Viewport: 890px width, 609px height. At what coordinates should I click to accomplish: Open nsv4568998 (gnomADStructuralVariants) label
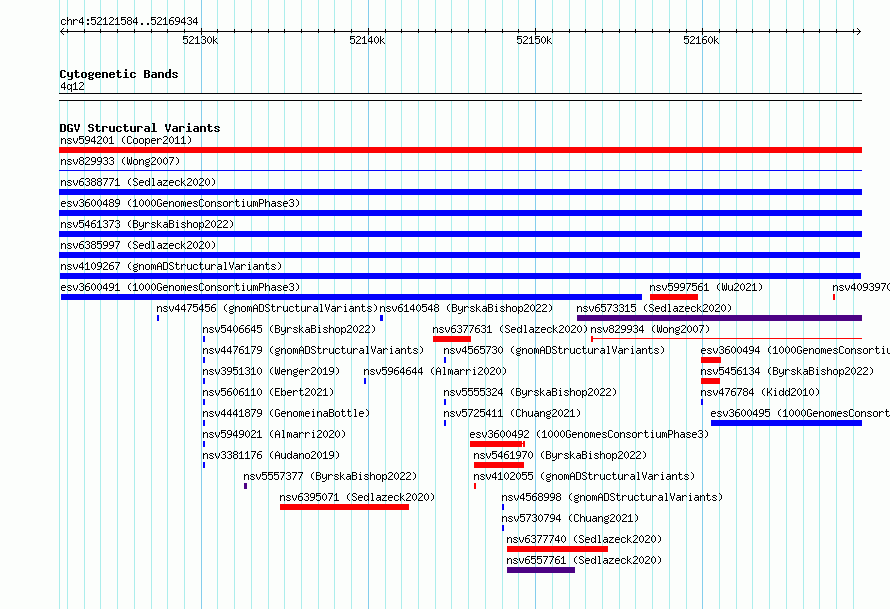click(612, 497)
